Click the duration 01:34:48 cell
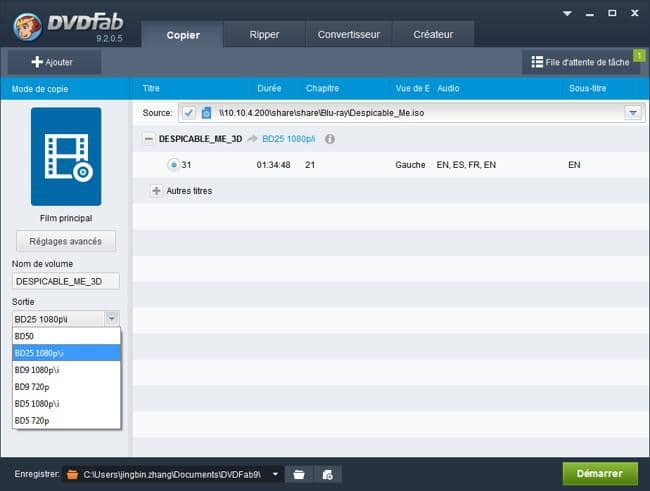Image resolution: width=650 pixels, height=491 pixels. [x=273, y=165]
